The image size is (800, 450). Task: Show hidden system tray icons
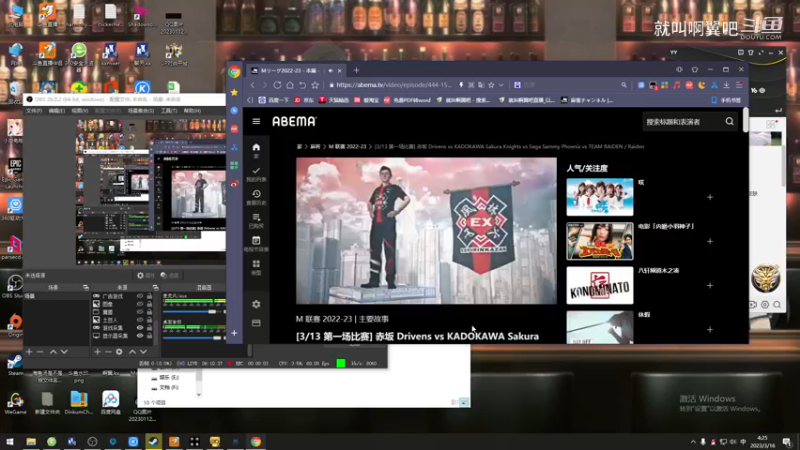(x=693, y=442)
